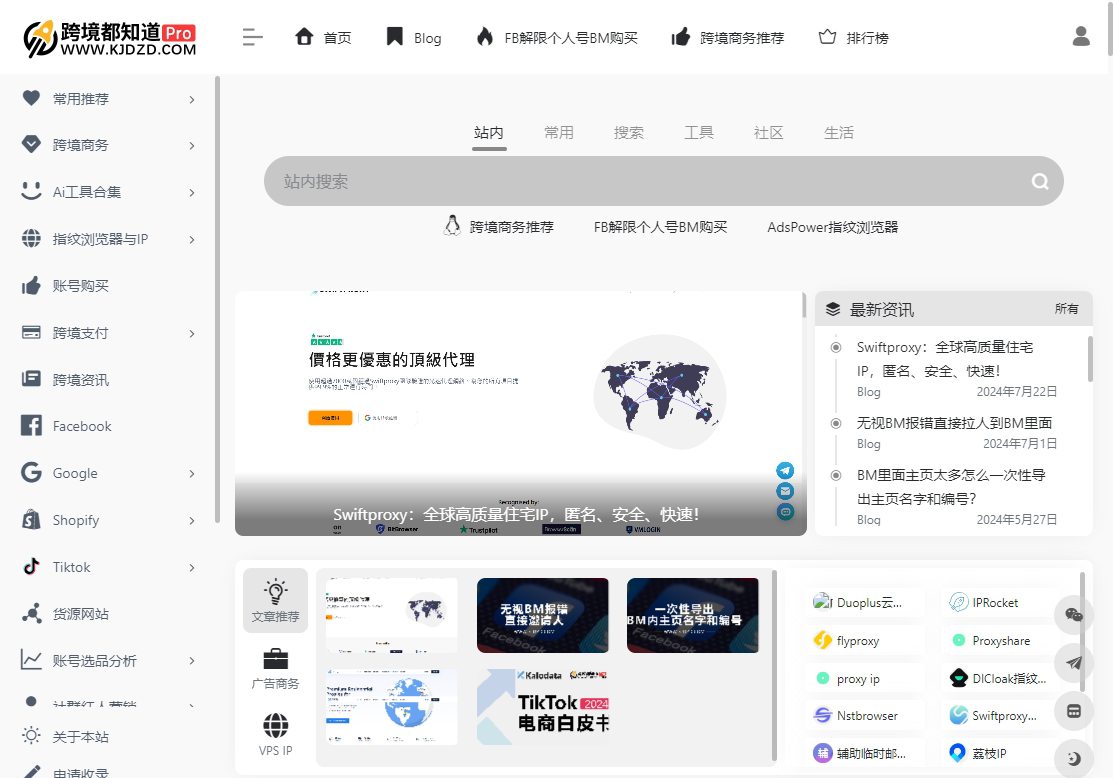Open Swiftproxy banner slide title

[516, 514]
